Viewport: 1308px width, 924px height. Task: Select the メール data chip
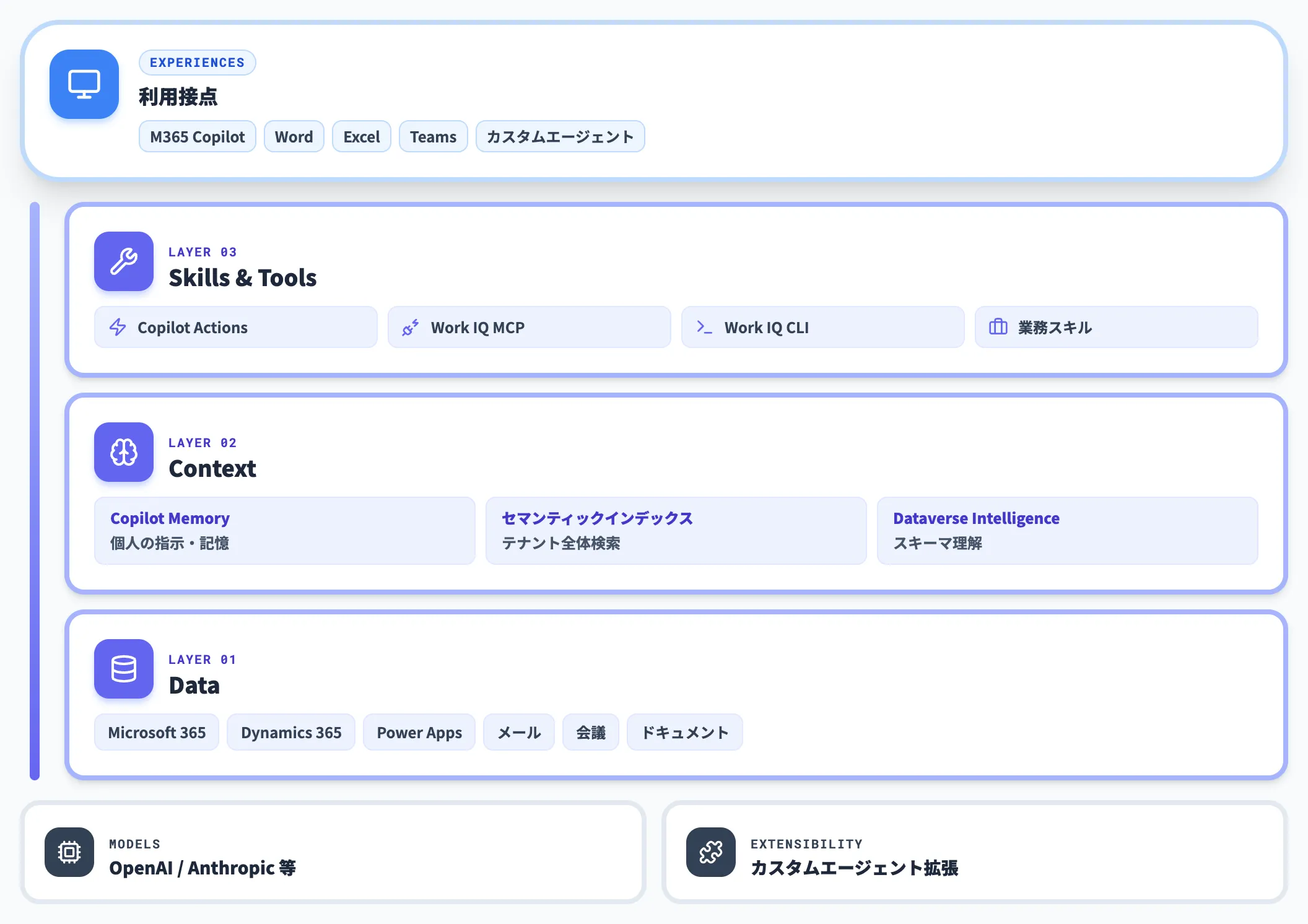[x=519, y=732]
